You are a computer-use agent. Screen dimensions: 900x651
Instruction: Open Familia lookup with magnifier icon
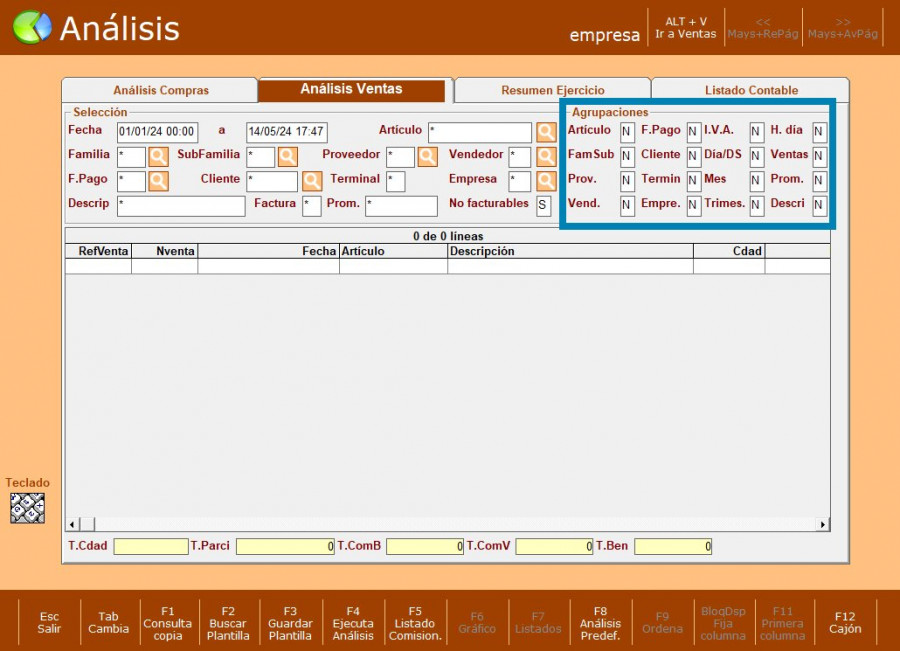point(159,157)
